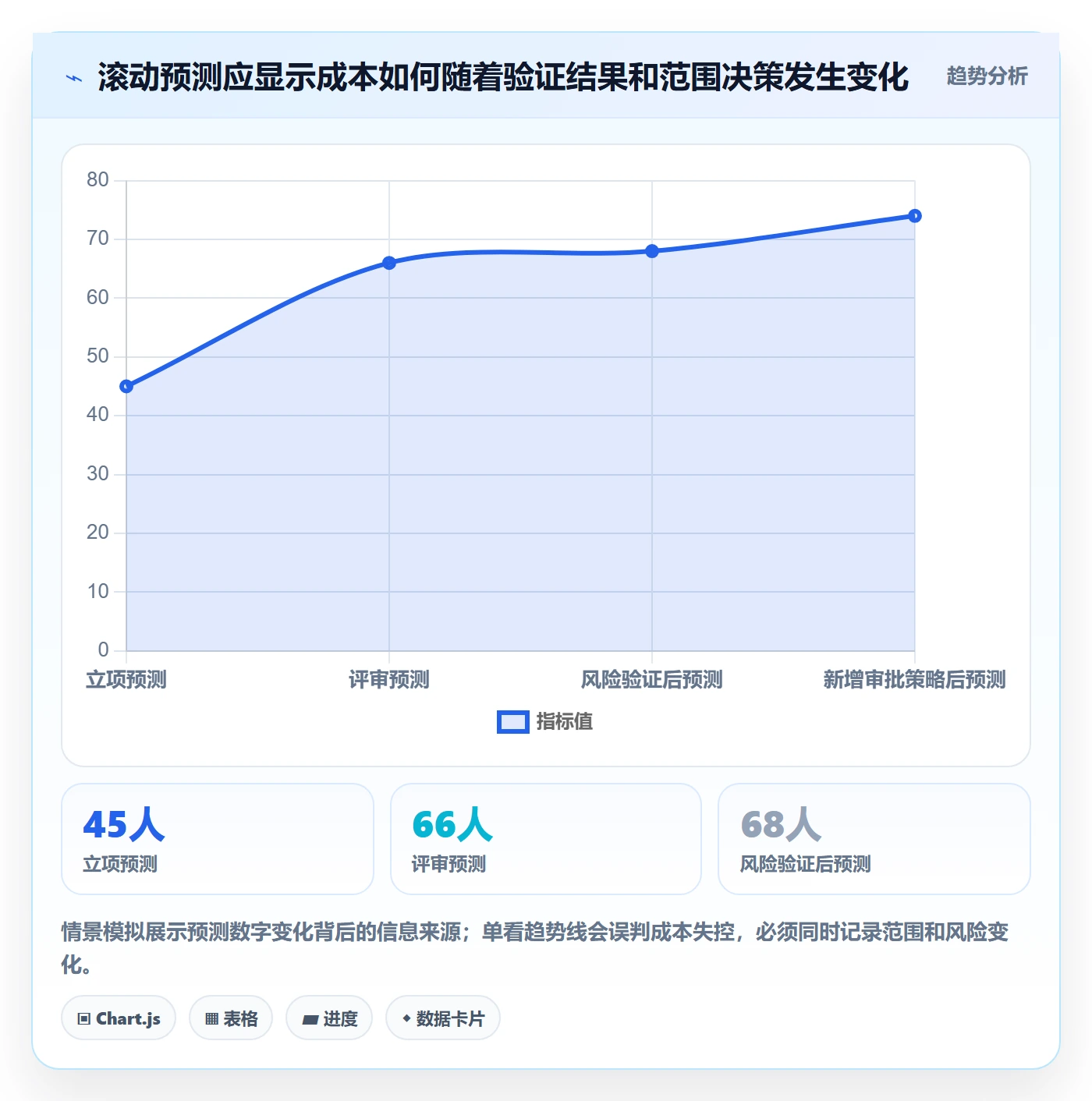This screenshot has height=1101, width=1092.
Task: Click the square icon in the Chart.js tag
Action: point(84,1019)
